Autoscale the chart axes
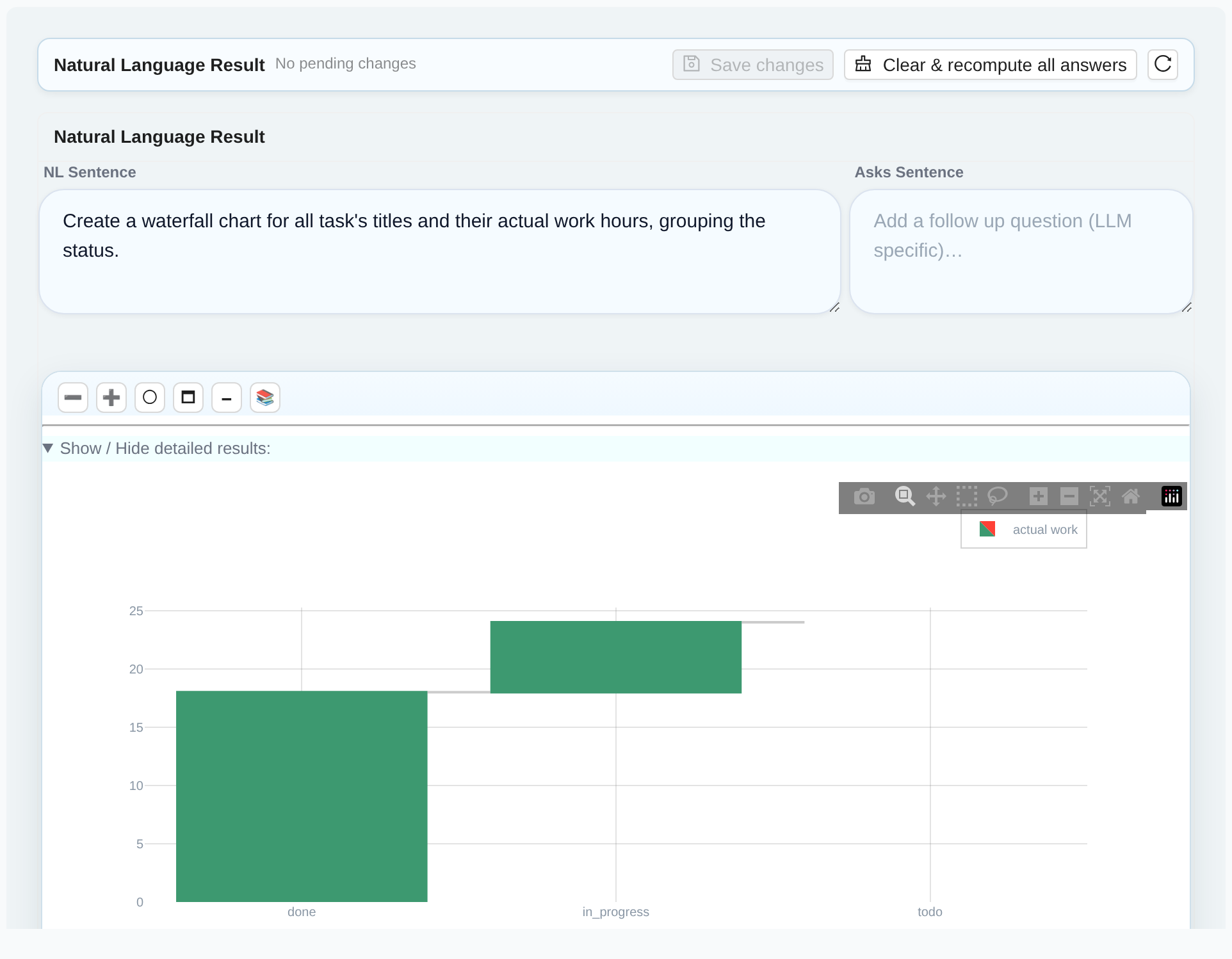This screenshot has height=959, width=1232. click(x=1100, y=497)
